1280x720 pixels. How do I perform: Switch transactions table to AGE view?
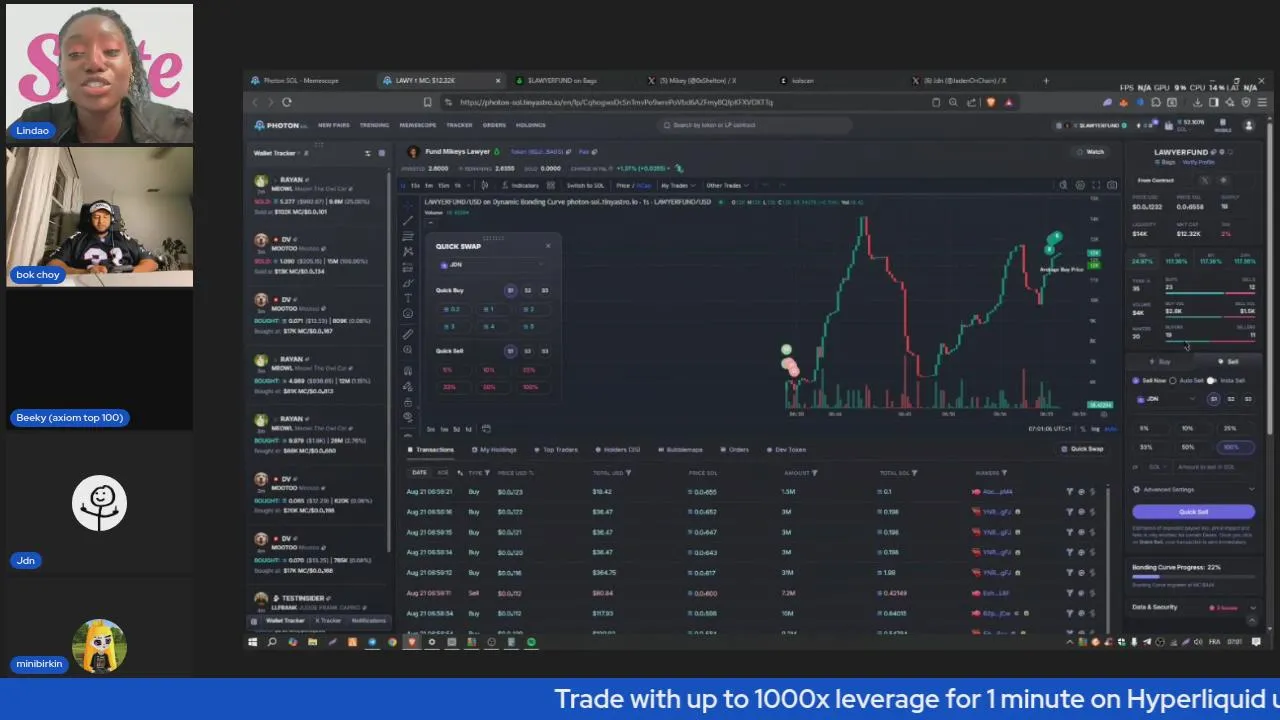click(444, 473)
